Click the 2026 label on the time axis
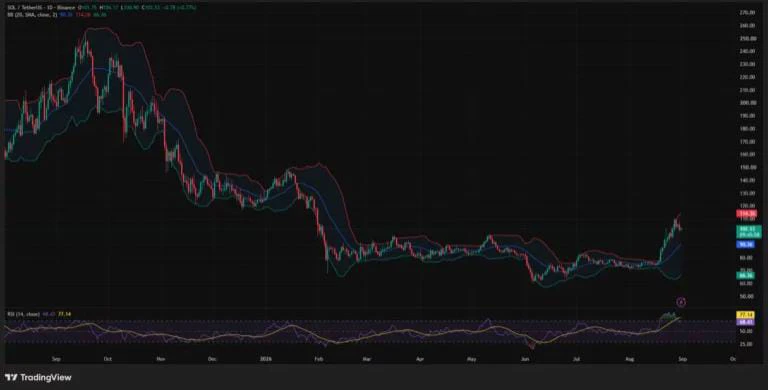Image resolution: width=768 pixels, height=390 pixels. (x=265, y=359)
